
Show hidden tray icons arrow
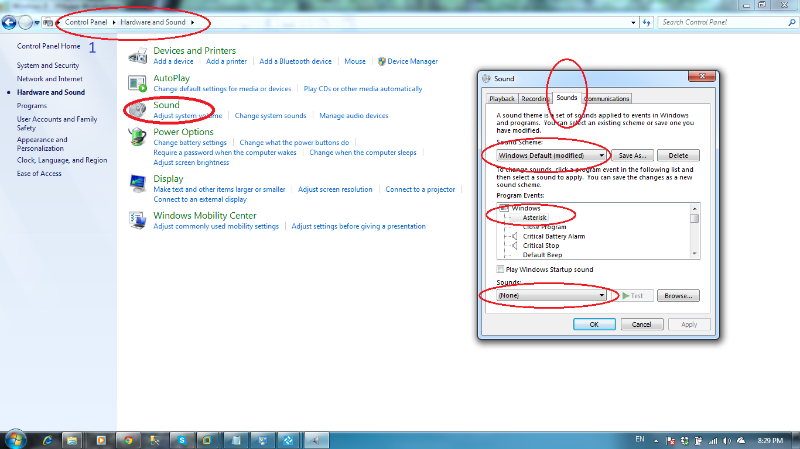pos(656,441)
